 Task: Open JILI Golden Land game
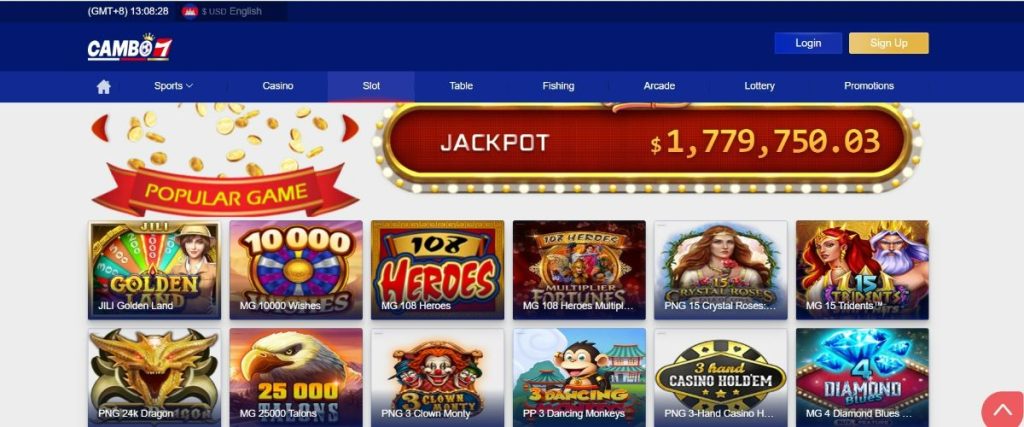(154, 270)
